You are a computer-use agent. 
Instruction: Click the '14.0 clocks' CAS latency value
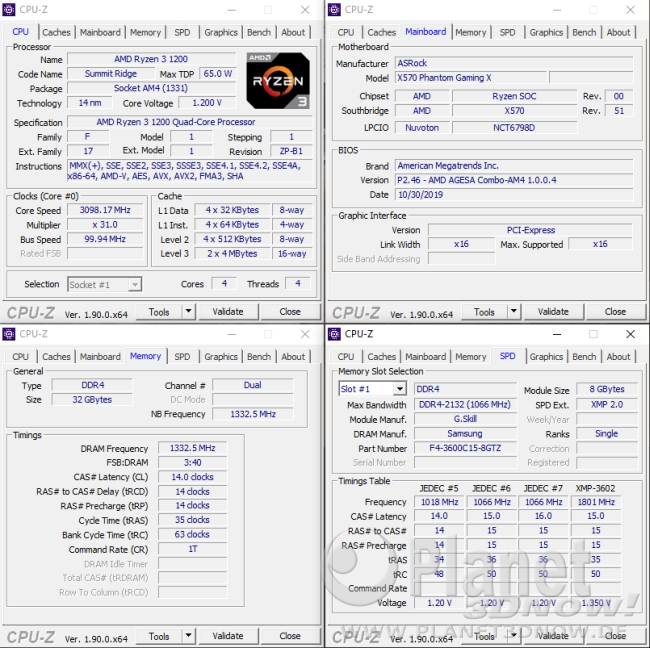point(192,477)
